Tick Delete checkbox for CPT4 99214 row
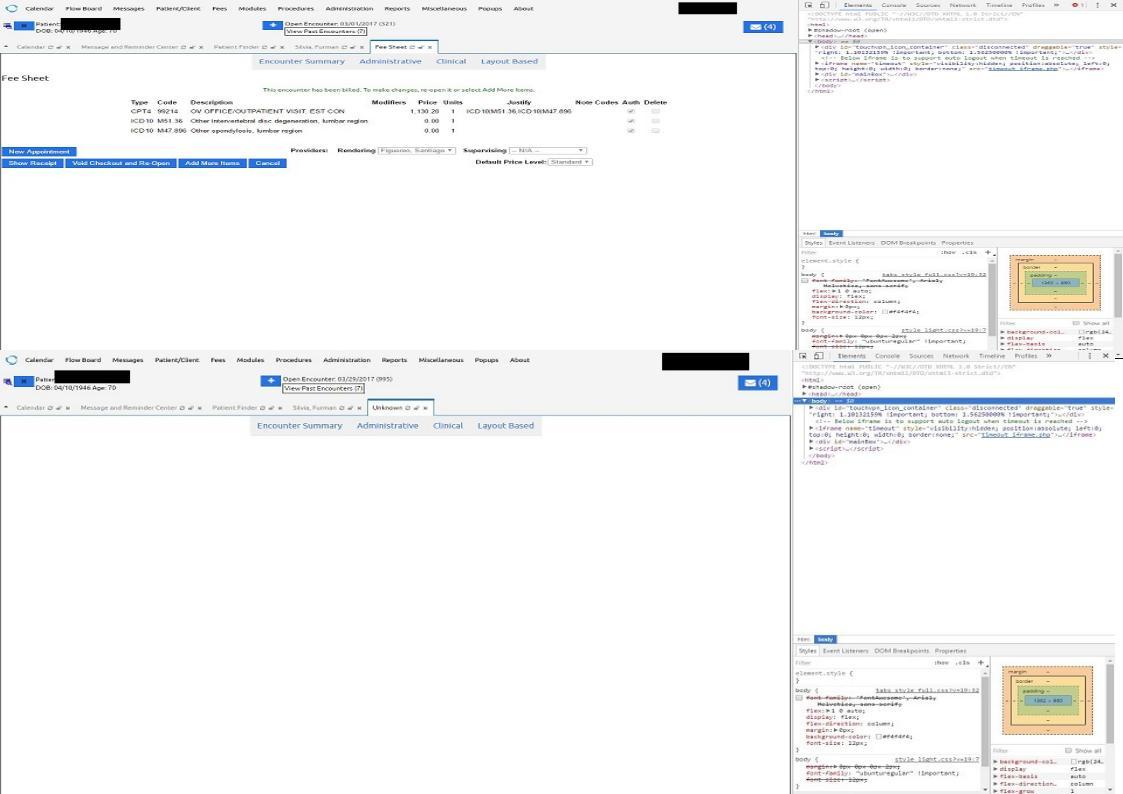Image resolution: width=1123 pixels, height=794 pixels. coord(655,112)
